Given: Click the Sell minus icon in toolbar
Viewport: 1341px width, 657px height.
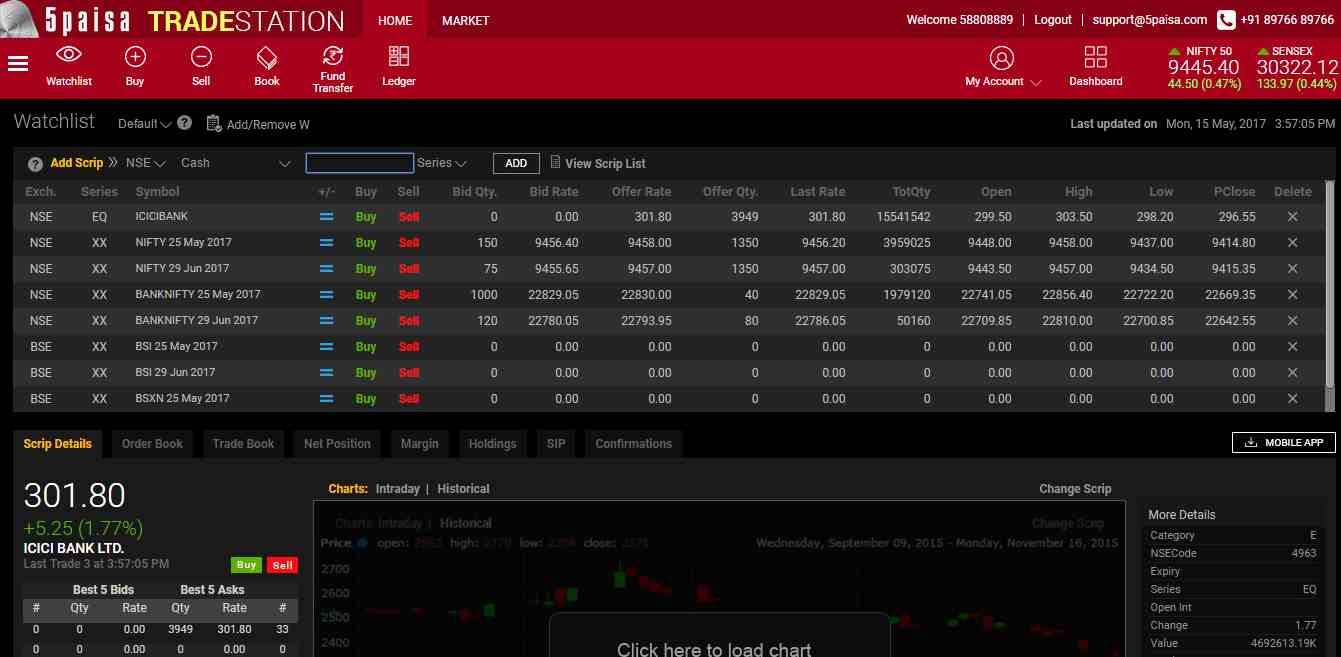Looking at the screenshot, I should pos(200,57).
